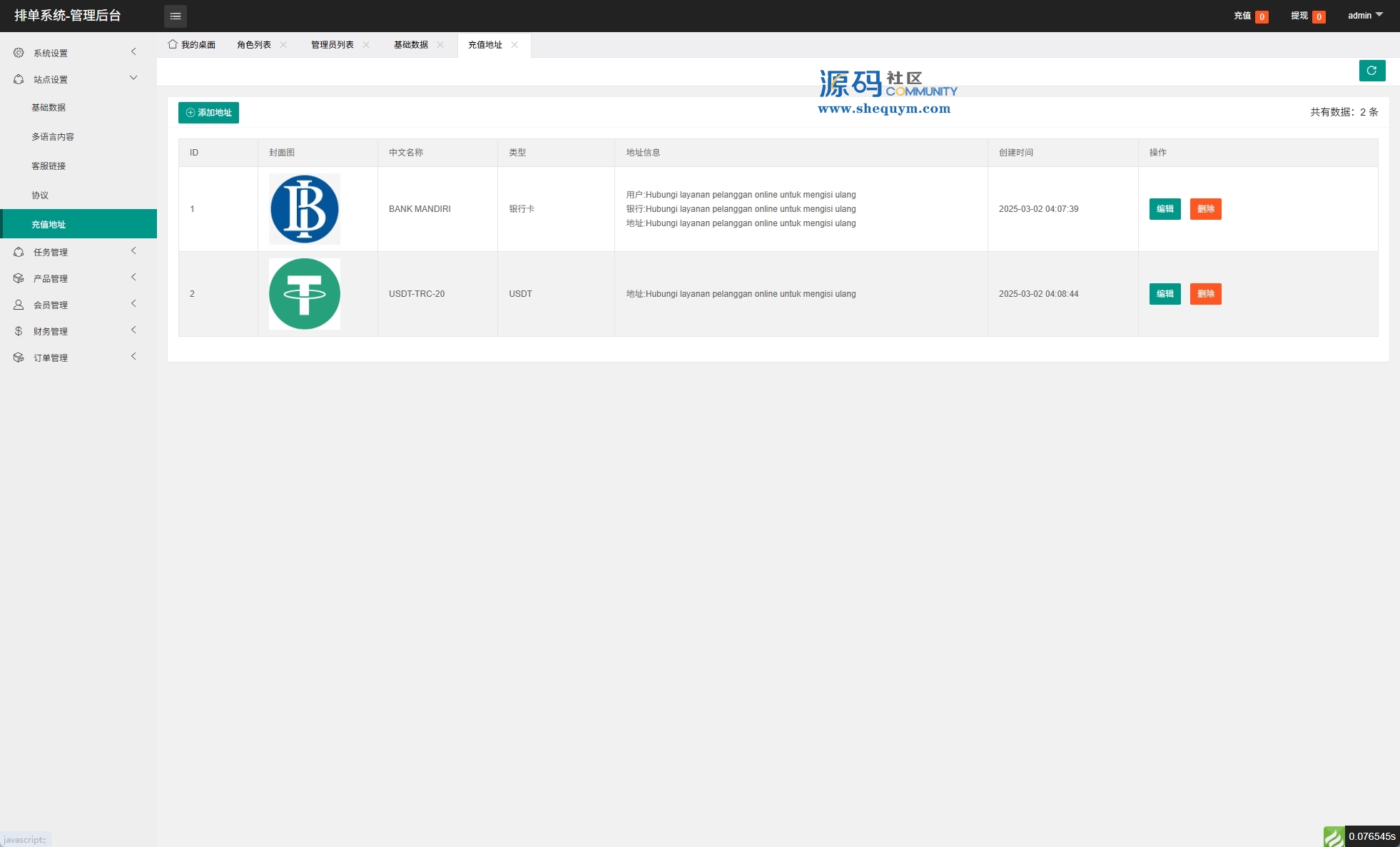Click the green debug icon in bottom-right corner
Image resolution: width=1400 pixels, height=847 pixels.
pos(1333,836)
